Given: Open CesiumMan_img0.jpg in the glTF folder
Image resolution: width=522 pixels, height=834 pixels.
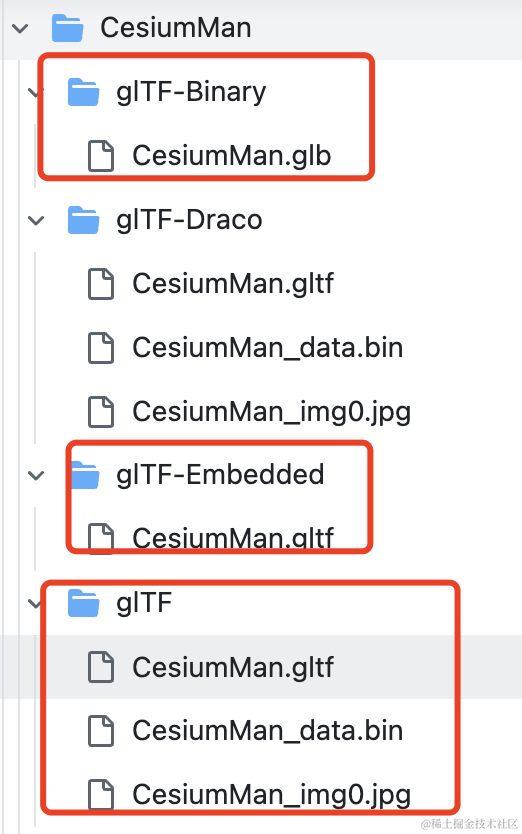Looking at the screenshot, I should (x=271, y=795).
